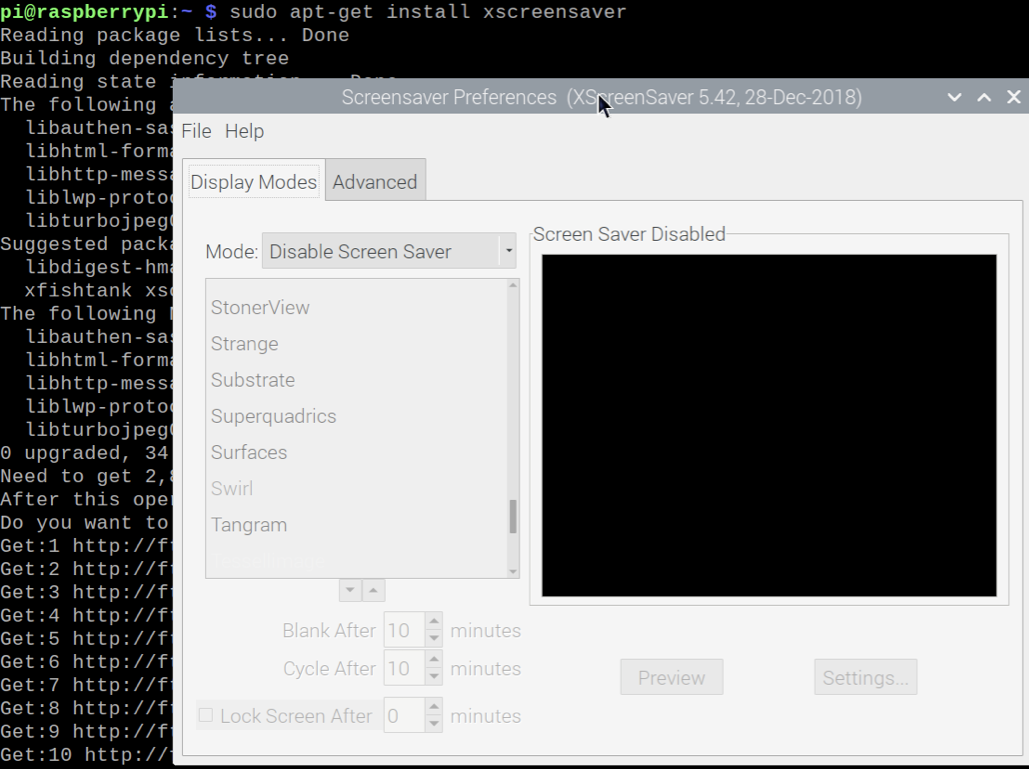1029x769 pixels.
Task: Toggle the Lock Screen After checkbox
Action: coord(206,715)
